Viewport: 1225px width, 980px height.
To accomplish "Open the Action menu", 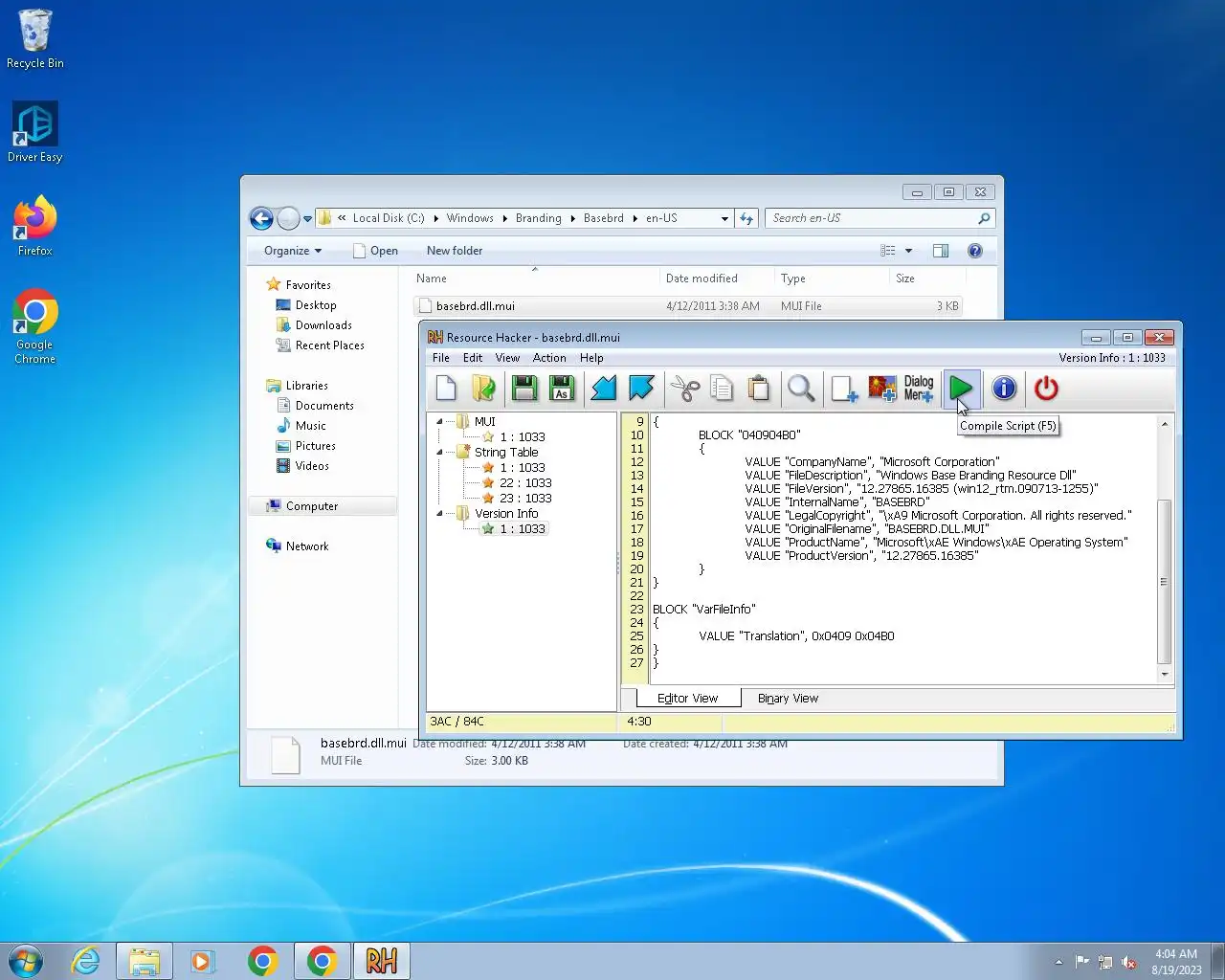I will click(549, 358).
